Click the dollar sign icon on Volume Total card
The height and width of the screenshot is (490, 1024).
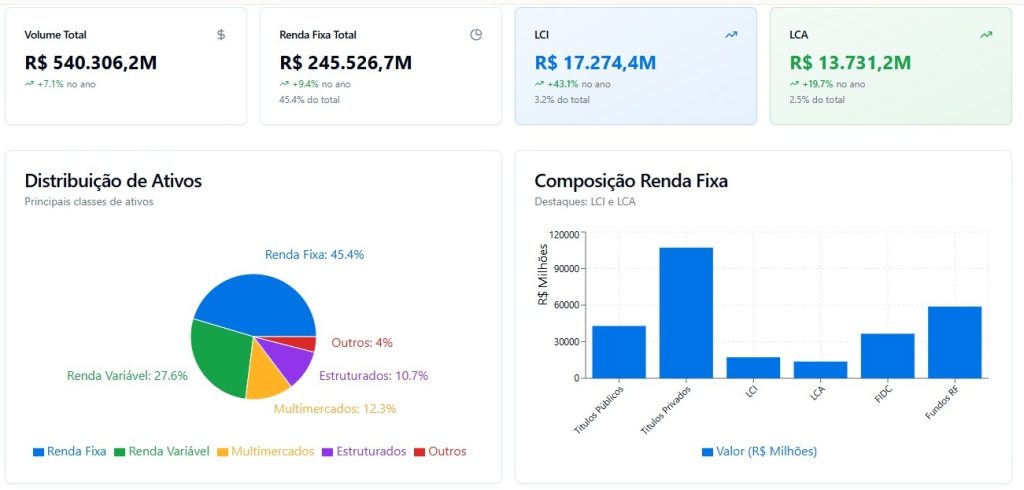pyautogui.click(x=221, y=35)
